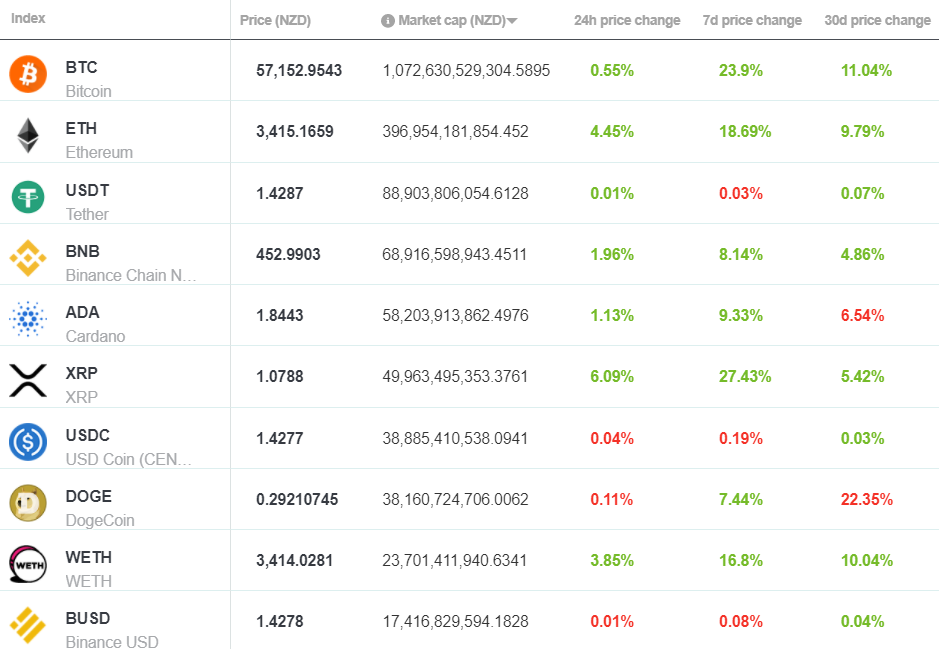Screen dimensions: 939x649
Task: Click BUSD 7d change 0.08%
Action: pyautogui.click(x=741, y=621)
